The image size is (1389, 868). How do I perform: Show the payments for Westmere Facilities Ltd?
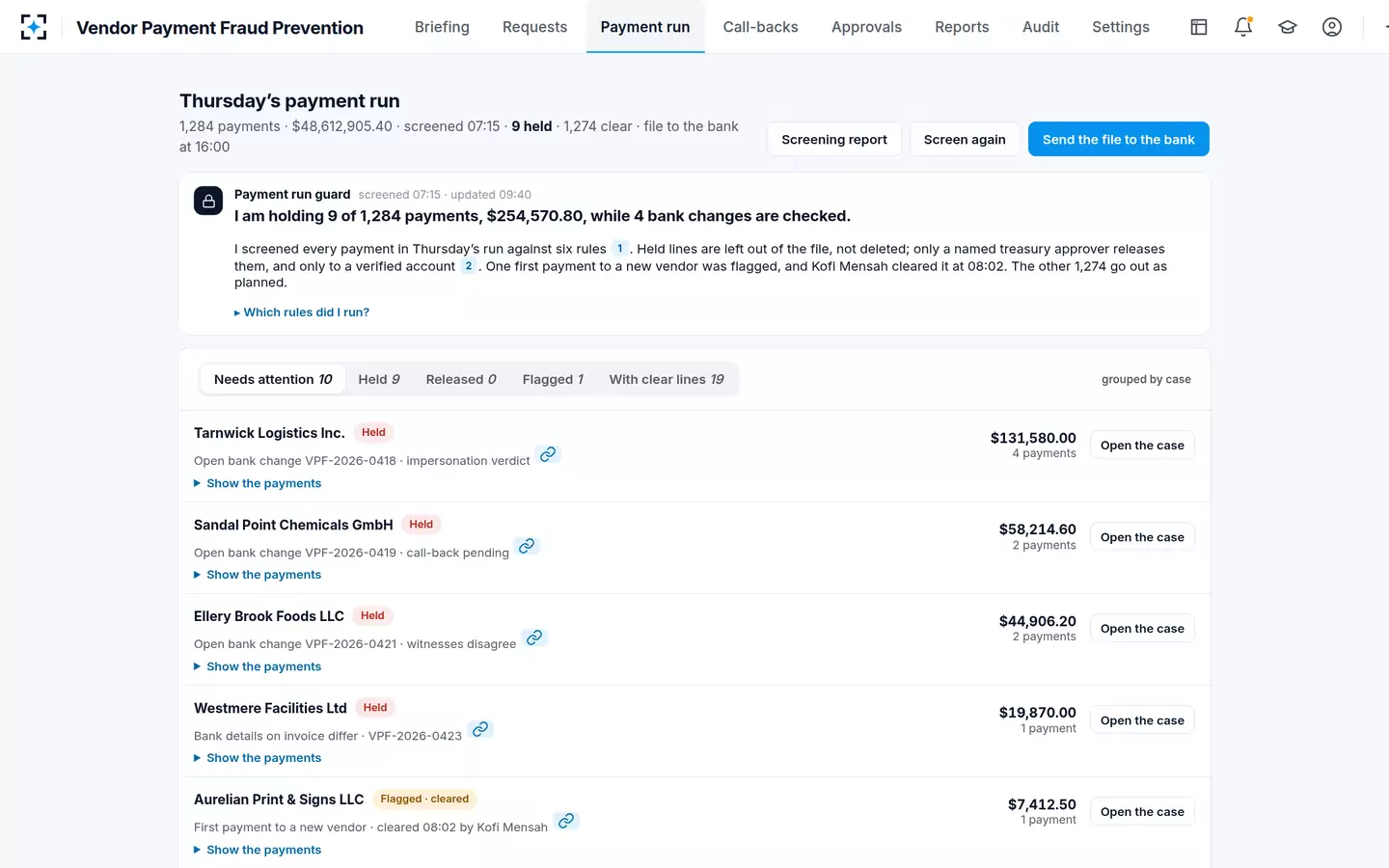[258, 758]
